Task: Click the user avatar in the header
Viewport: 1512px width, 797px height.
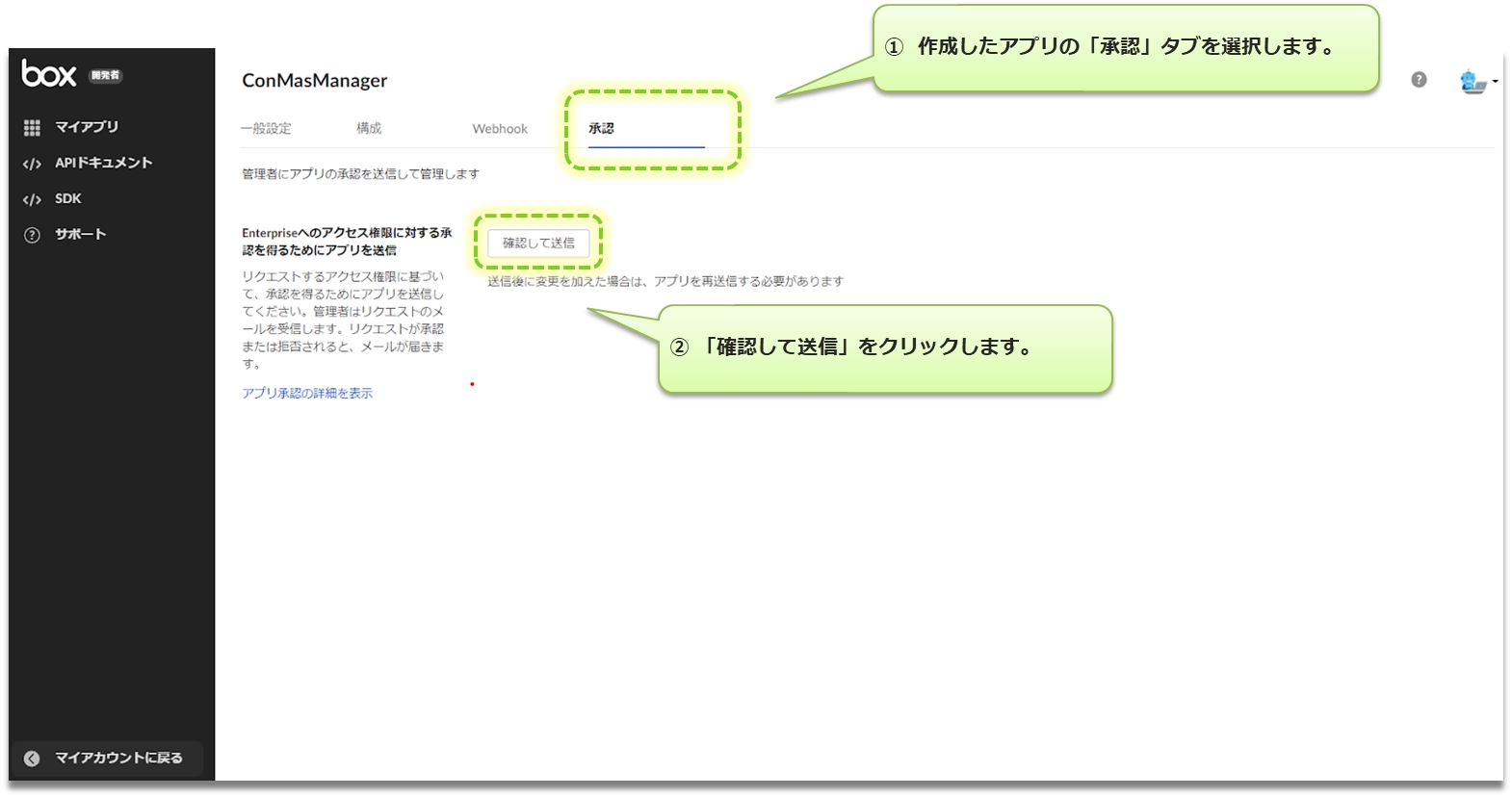Action: [1472, 82]
